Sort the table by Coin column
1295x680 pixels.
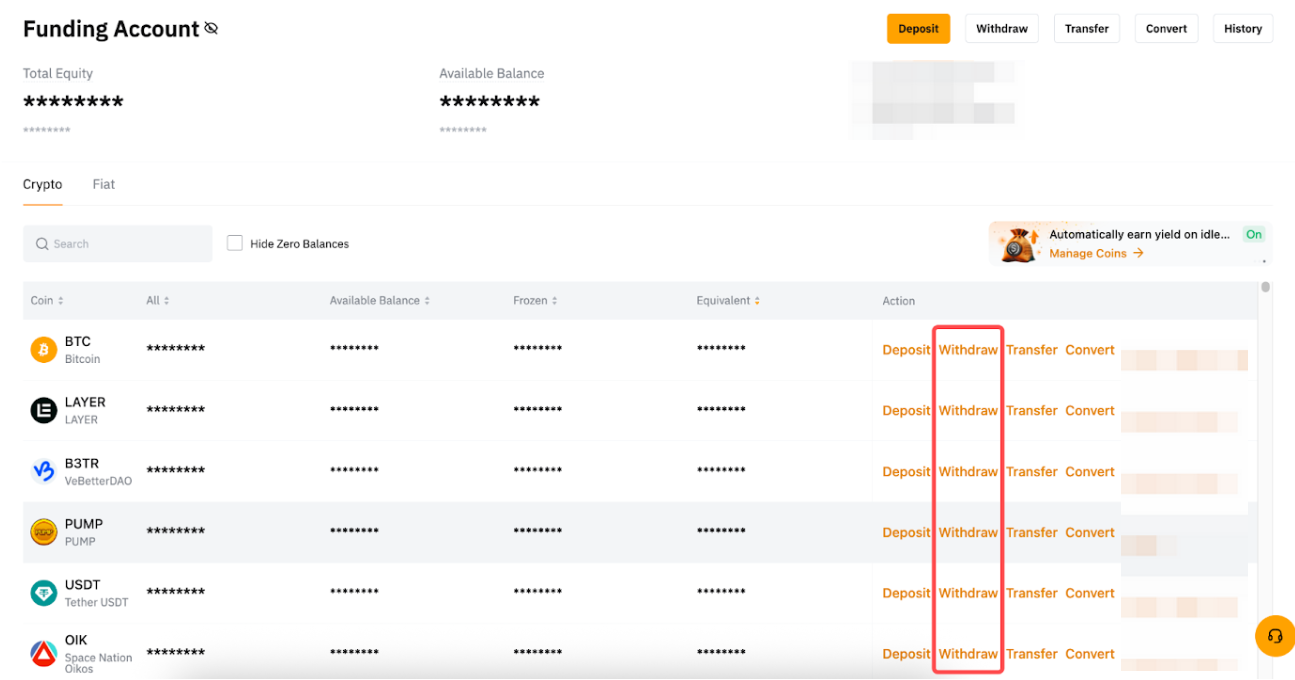47,301
